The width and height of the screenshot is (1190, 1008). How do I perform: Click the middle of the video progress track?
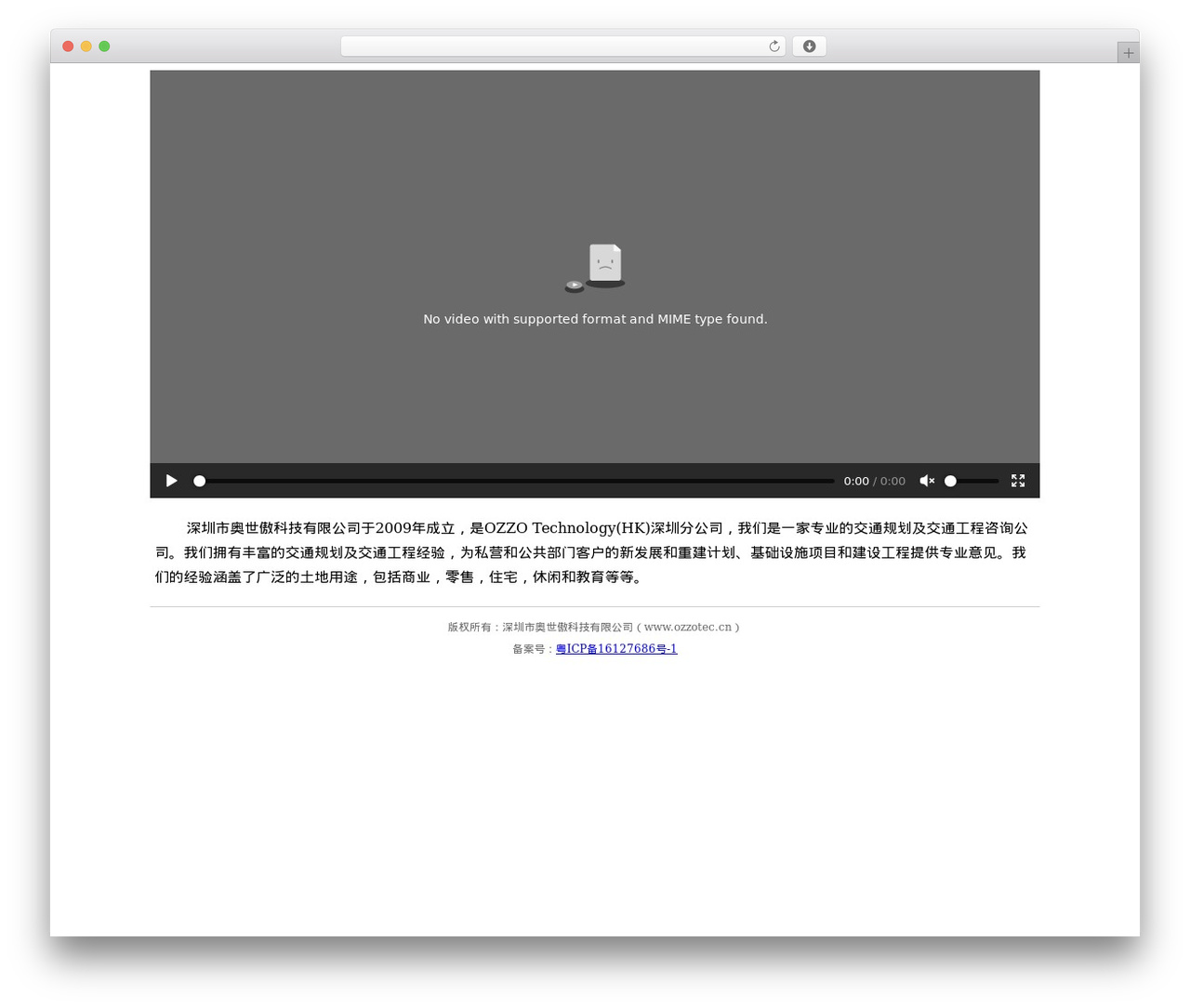[516, 481]
